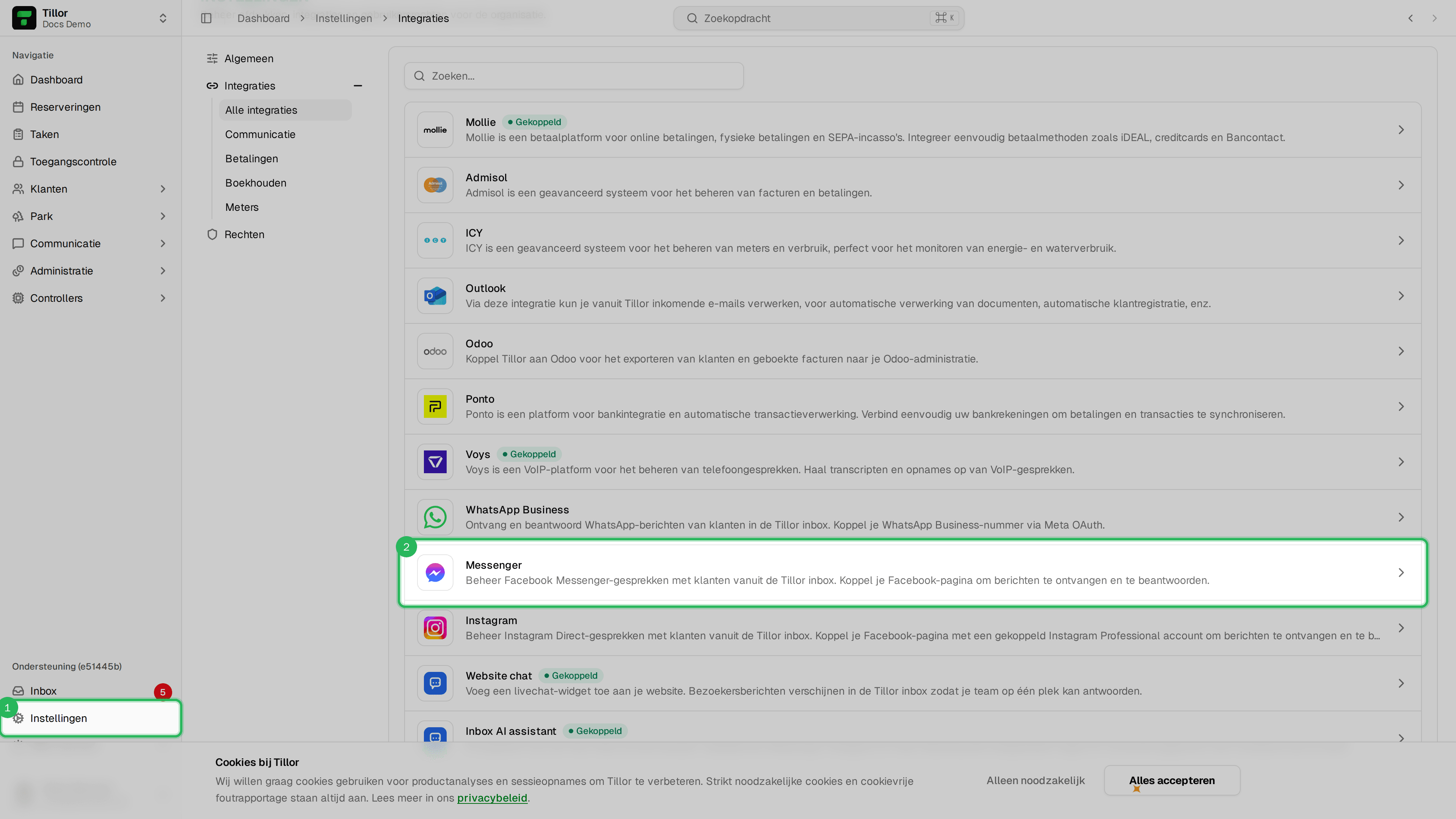Click the unread badge on Inbox
Image resolution: width=1456 pixels, height=819 pixels.
click(163, 692)
